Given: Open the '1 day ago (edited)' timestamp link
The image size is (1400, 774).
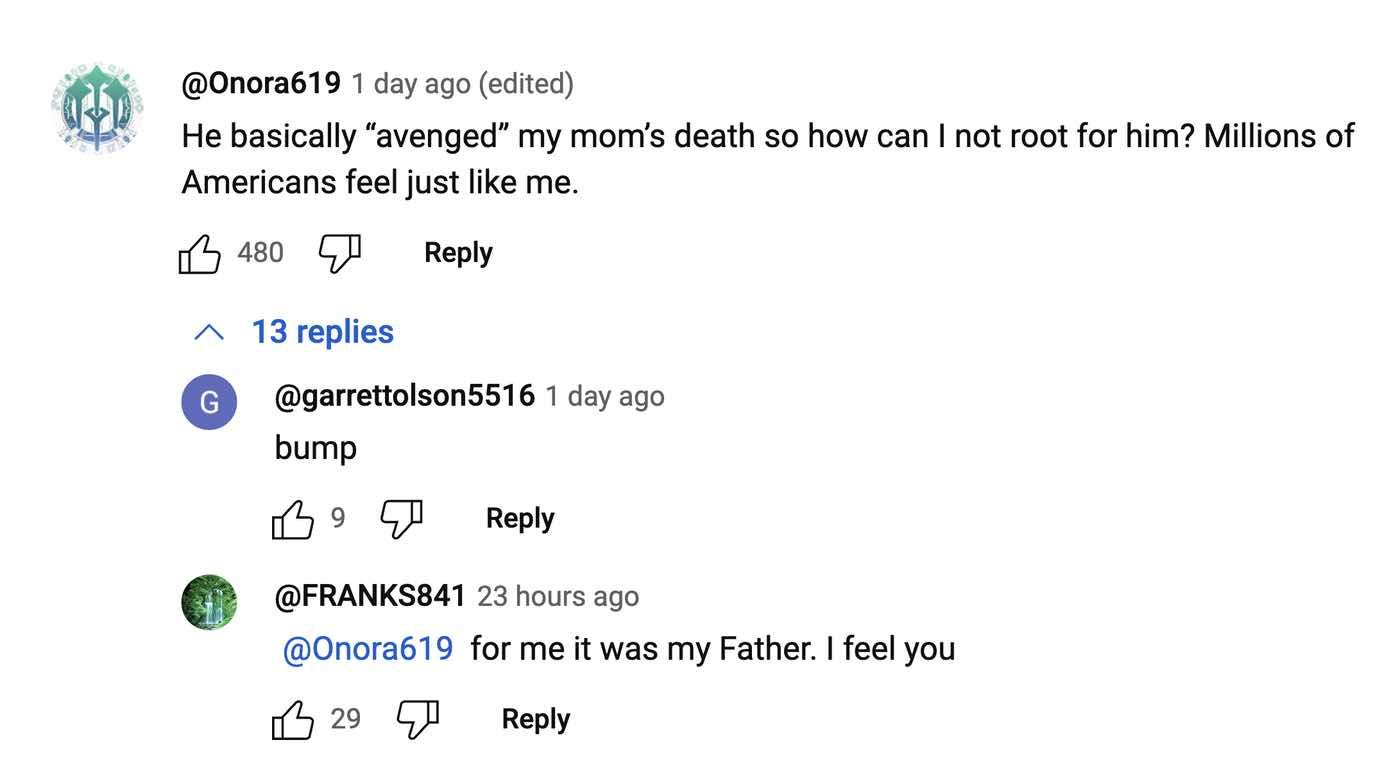Looking at the screenshot, I should coord(462,84).
